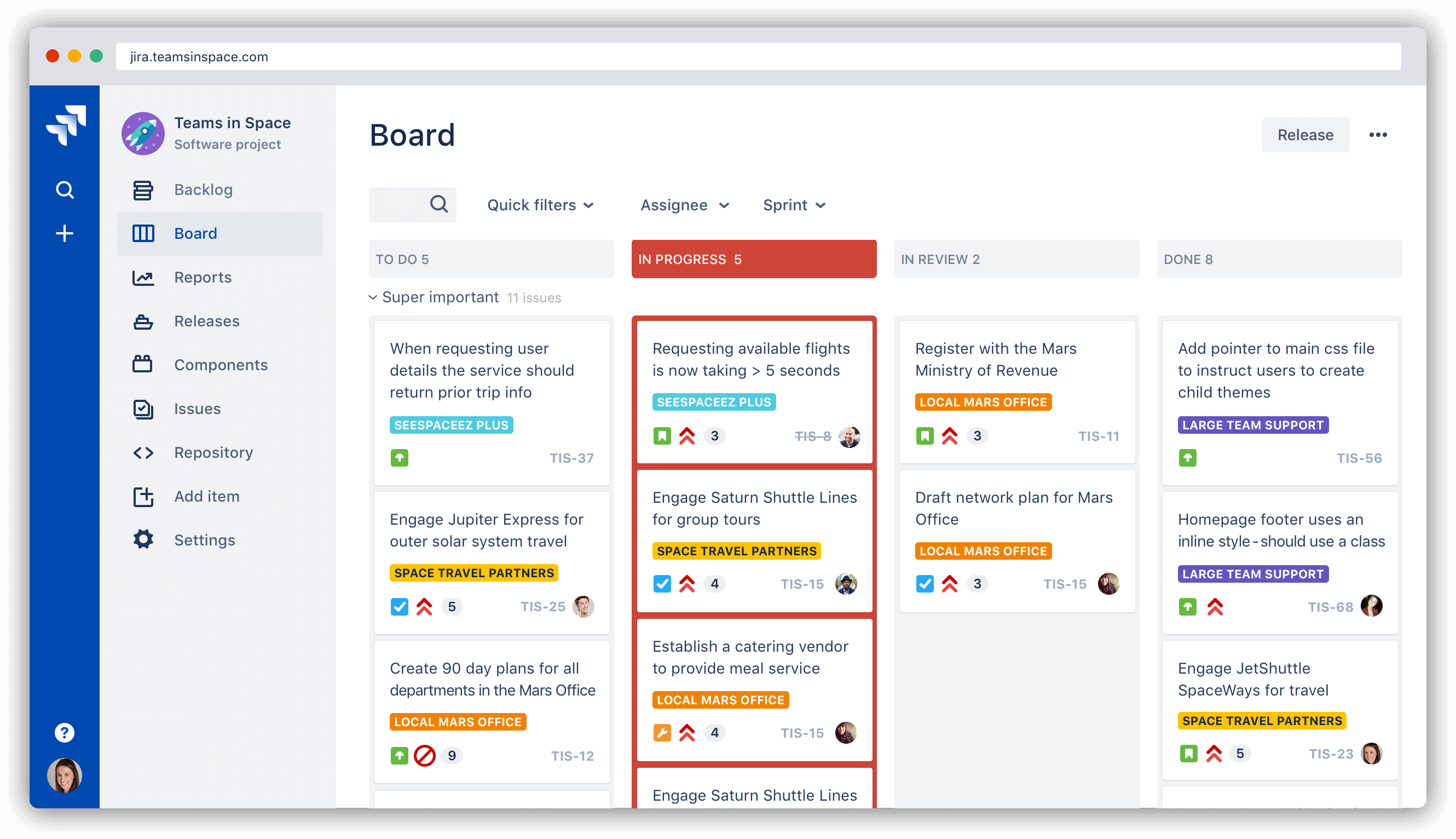Screen dimensions: 1456x839
Task: Select the Settings navigation item
Action: click(x=204, y=539)
